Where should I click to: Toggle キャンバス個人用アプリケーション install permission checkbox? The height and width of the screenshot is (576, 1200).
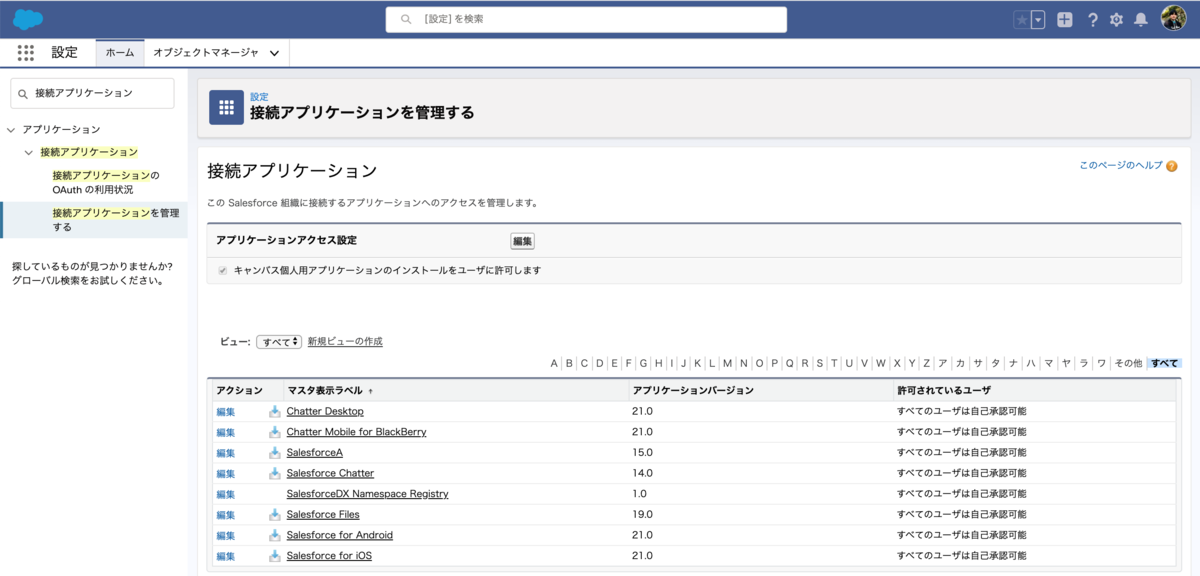pyautogui.click(x=223, y=270)
